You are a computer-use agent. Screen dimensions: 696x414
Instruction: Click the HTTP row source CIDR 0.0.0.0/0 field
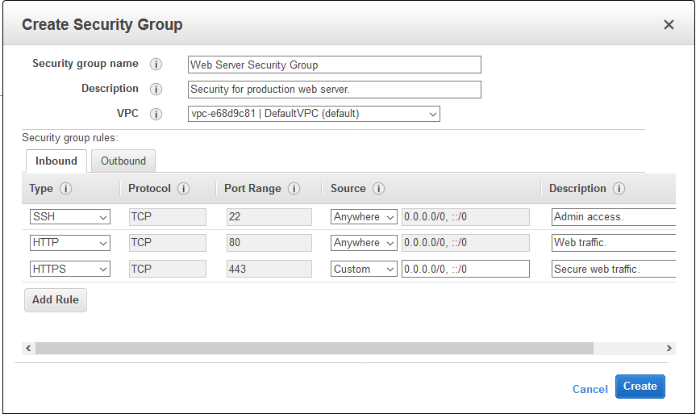pyautogui.click(x=466, y=243)
